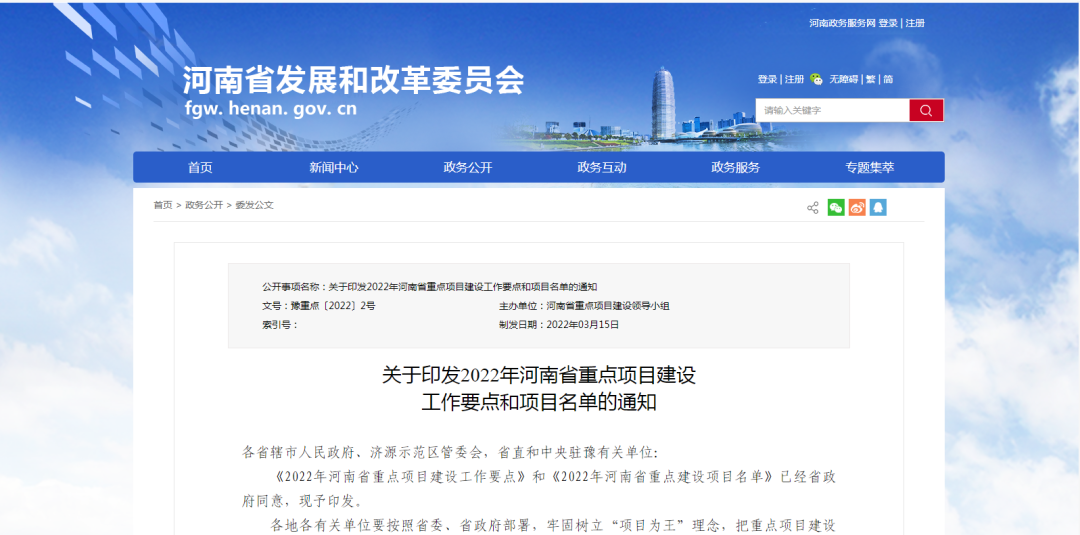
Task: Click 注册 in the topmost row
Action: click(915, 23)
